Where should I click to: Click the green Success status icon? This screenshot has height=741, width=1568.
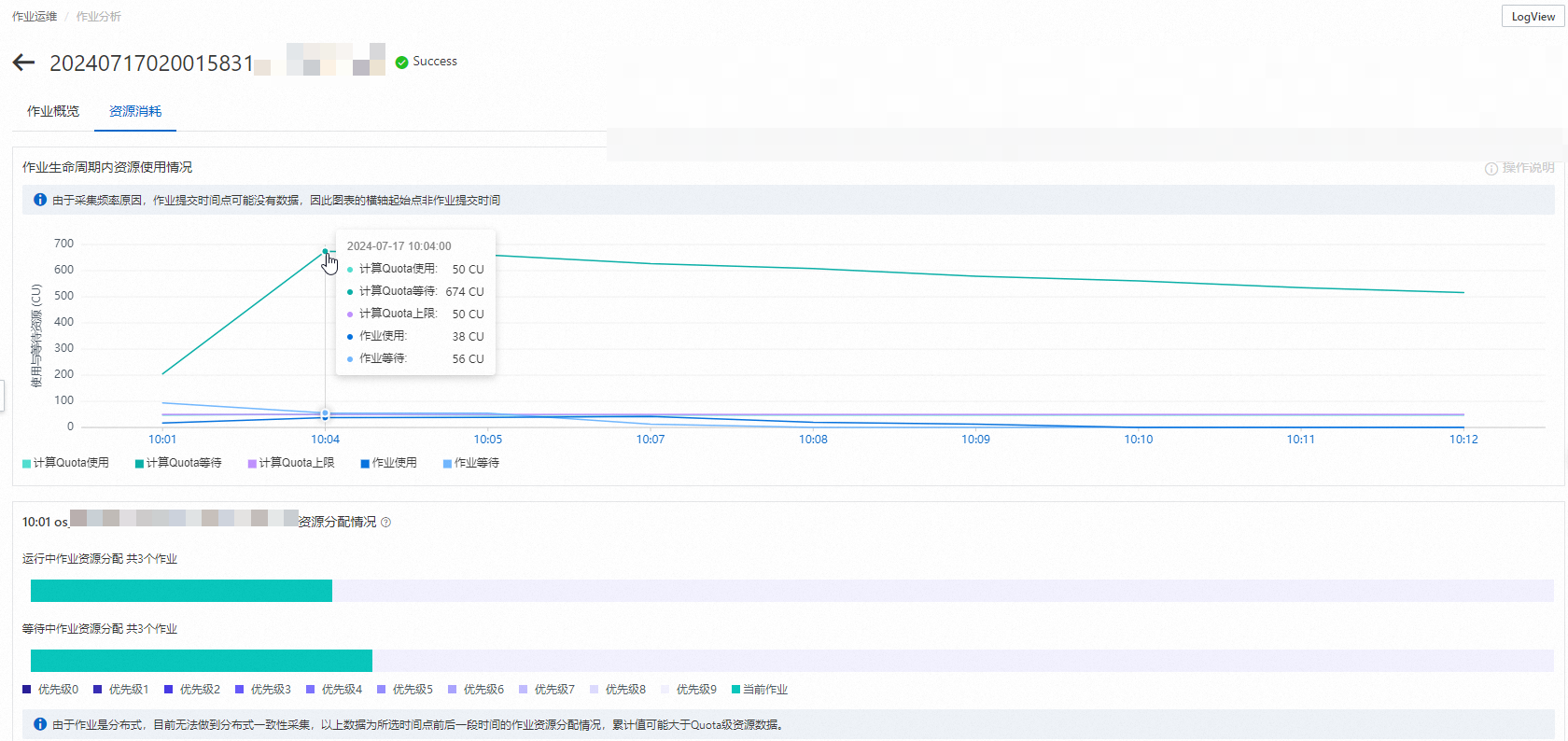(x=401, y=62)
